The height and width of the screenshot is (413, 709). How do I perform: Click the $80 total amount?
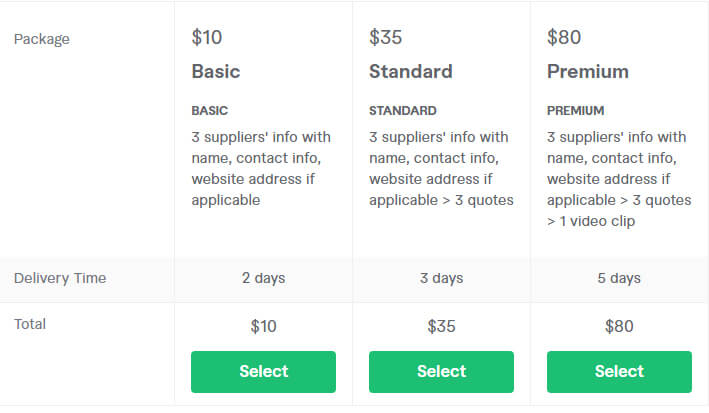[x=619, y=326]
